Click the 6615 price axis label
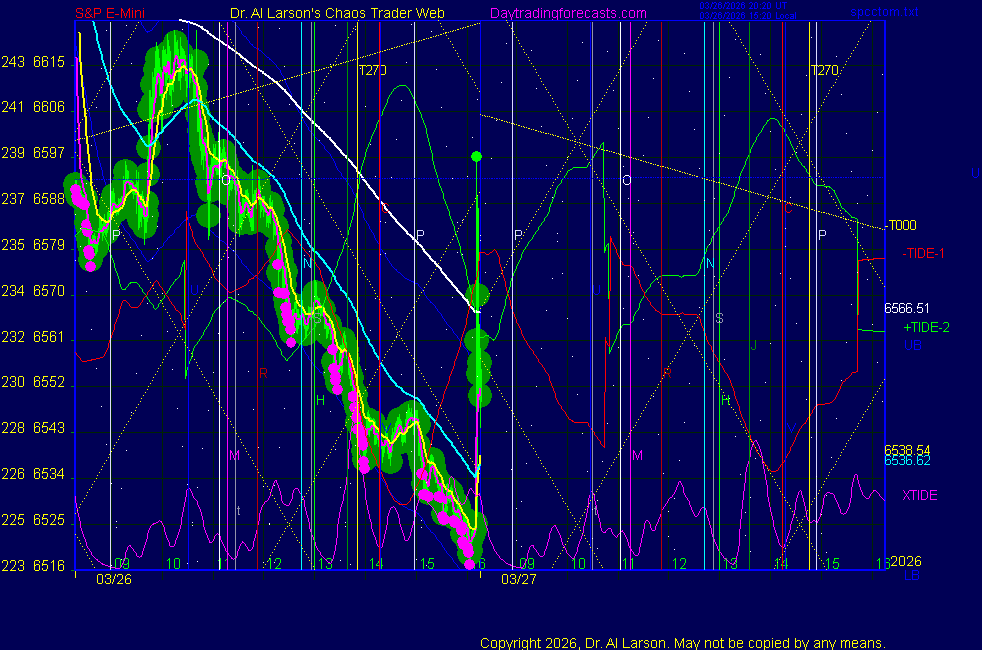The width and height of the screenshot is (982, 650). point(48,62)
